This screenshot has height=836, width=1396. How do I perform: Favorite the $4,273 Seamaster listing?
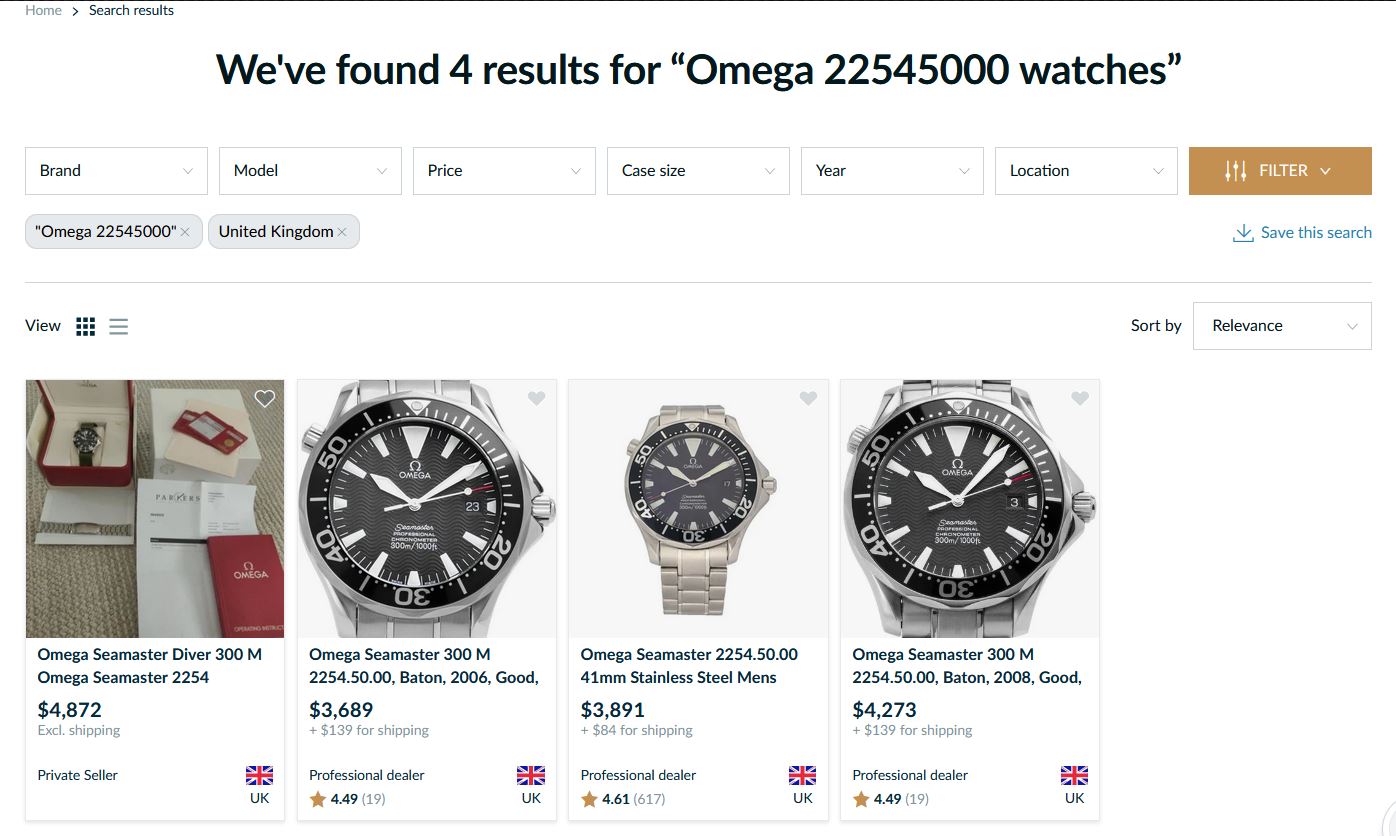click(x=1080, y=399)
